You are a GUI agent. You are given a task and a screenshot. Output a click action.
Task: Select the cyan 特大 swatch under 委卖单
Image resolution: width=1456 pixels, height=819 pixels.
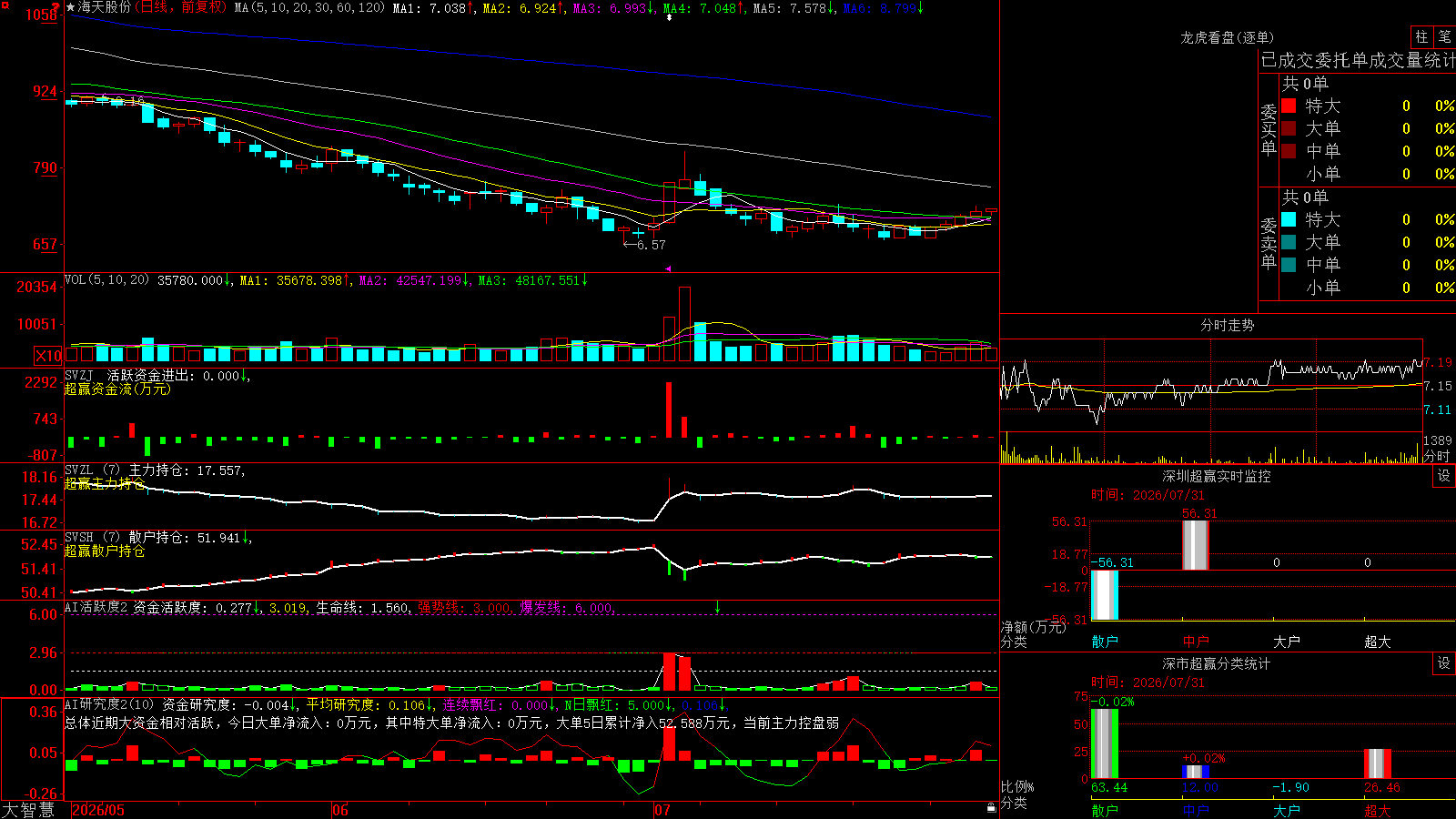(x=1289, y=219)
